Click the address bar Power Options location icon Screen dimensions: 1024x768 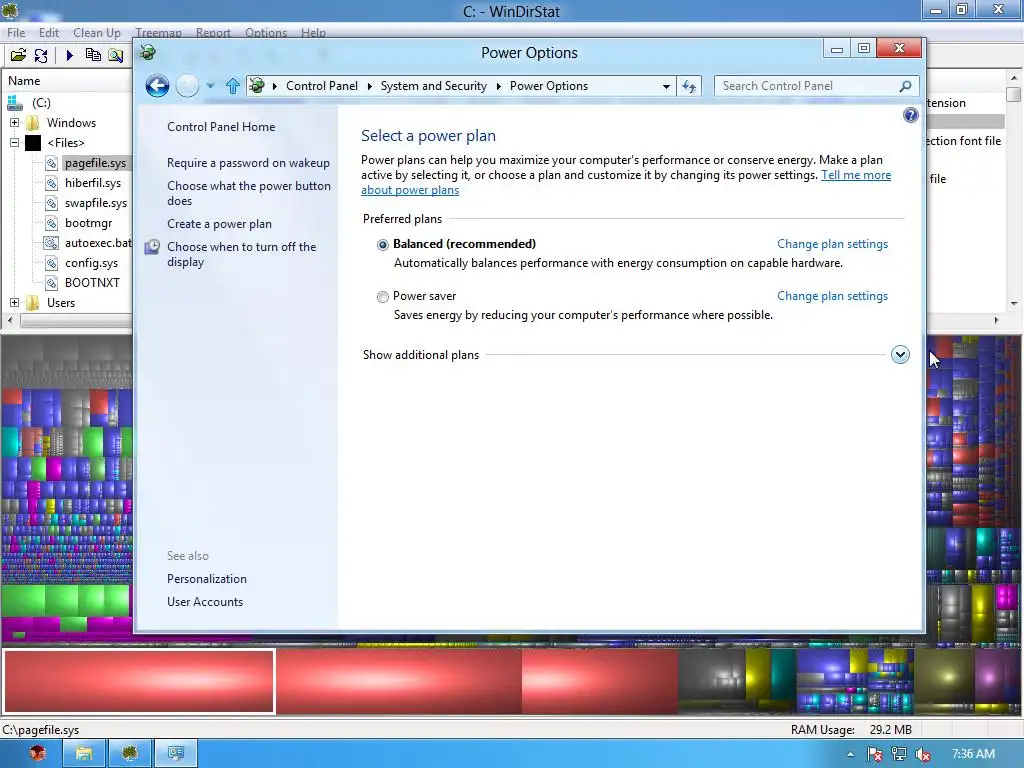[x=257, y=86]
